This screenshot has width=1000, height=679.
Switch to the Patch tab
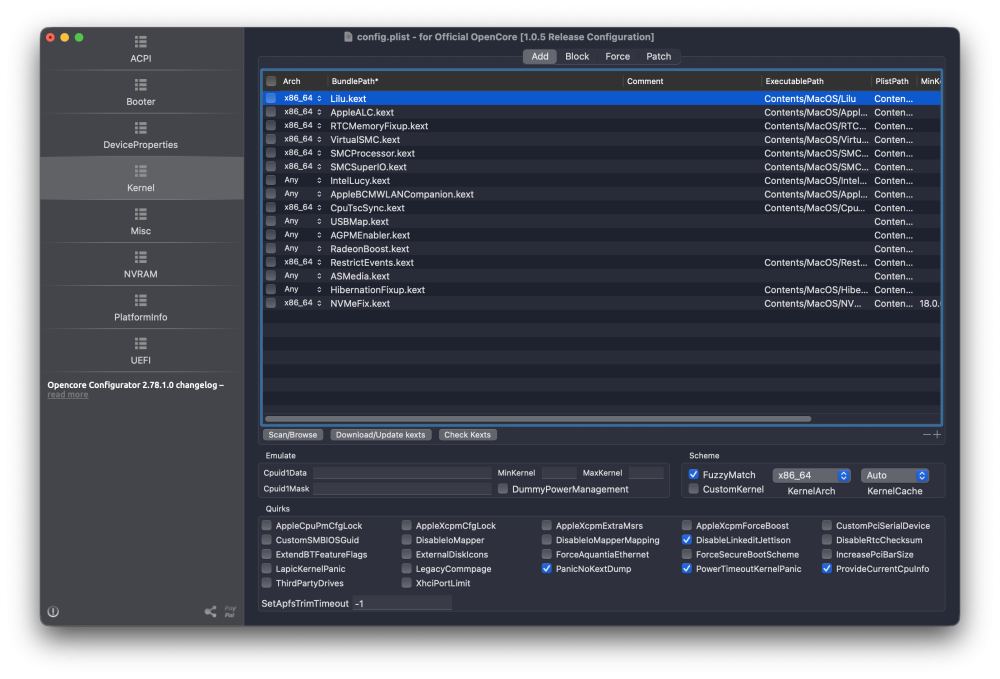(658, 56)
